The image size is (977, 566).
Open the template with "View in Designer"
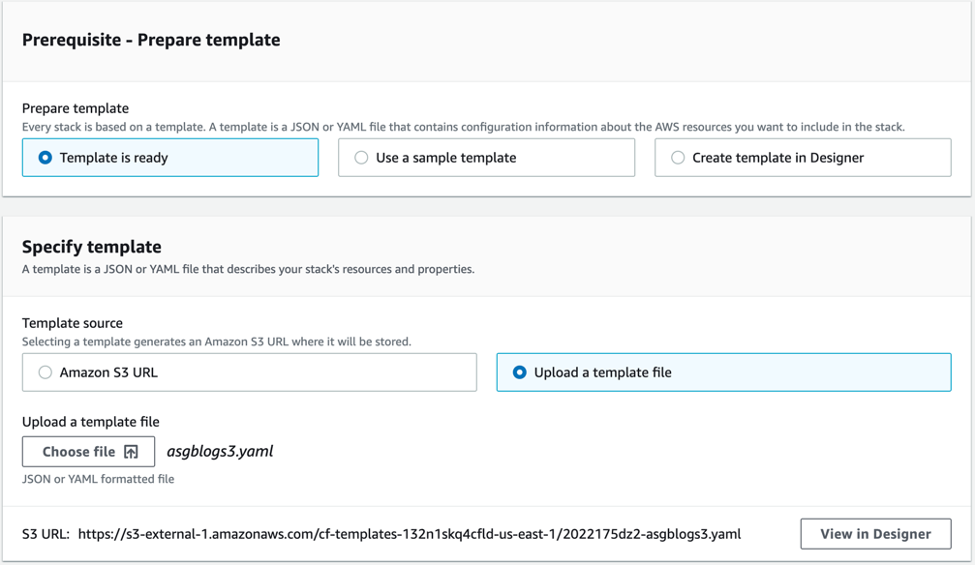click(875, 534)
